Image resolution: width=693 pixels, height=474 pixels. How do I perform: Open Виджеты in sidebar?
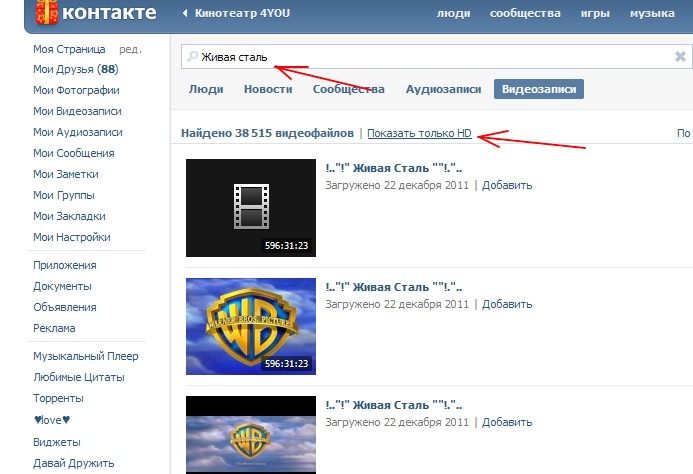(x=57, y=442)
